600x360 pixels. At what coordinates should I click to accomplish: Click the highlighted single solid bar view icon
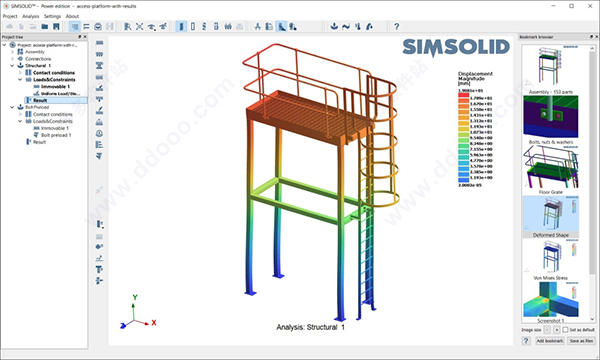click(x=181, y=26)
